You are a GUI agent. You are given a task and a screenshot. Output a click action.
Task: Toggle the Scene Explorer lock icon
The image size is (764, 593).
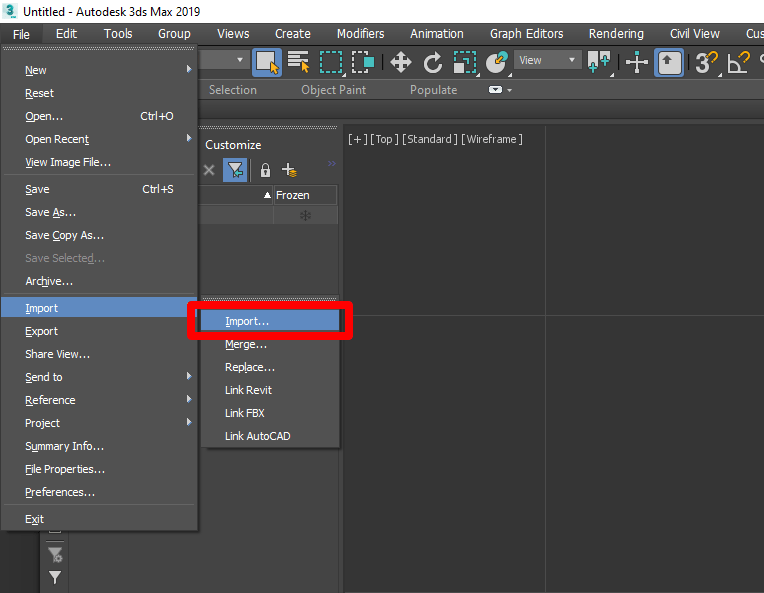265,170
